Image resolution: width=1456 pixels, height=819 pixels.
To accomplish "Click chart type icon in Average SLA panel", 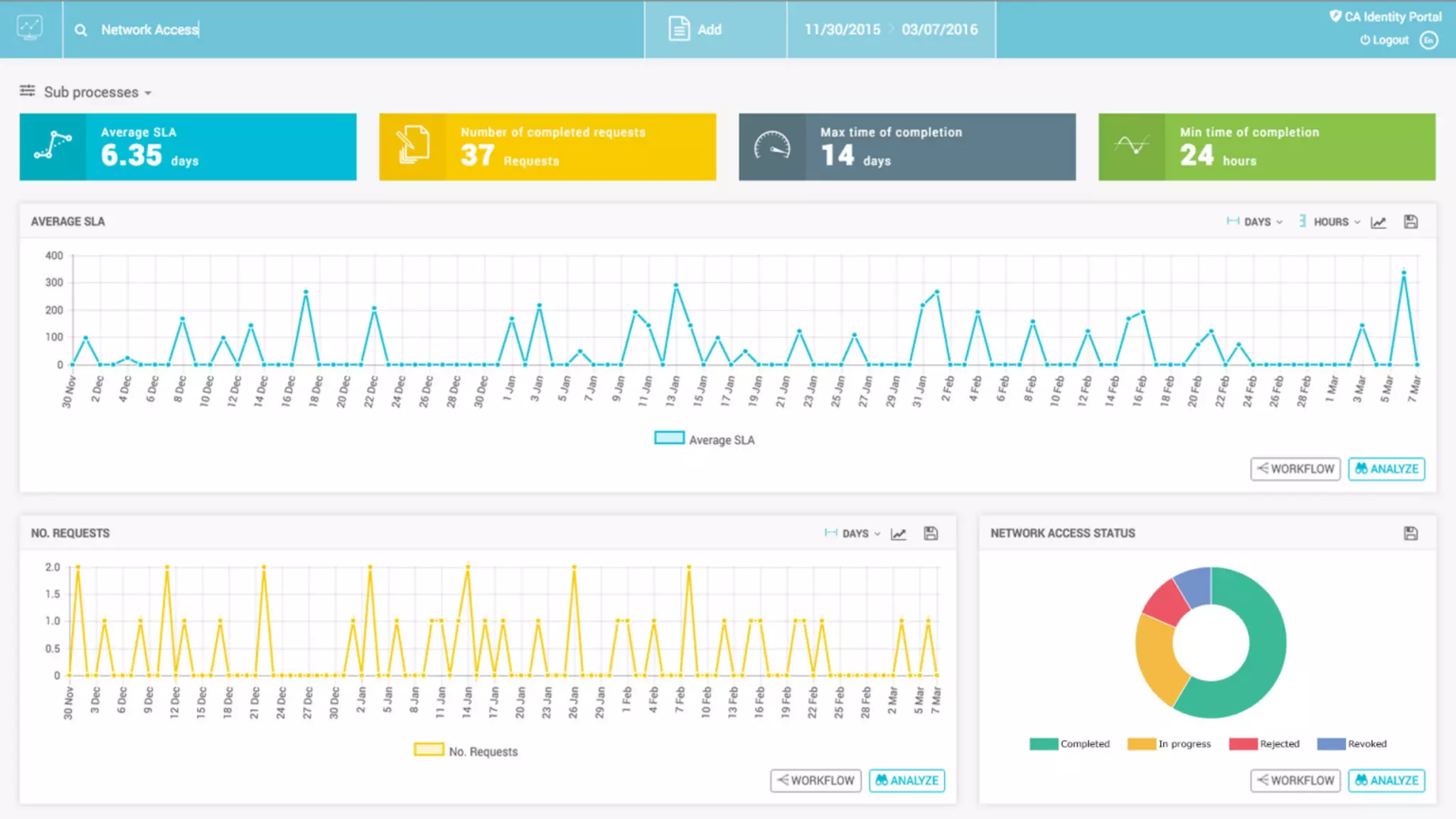I will click(1379, 222).
